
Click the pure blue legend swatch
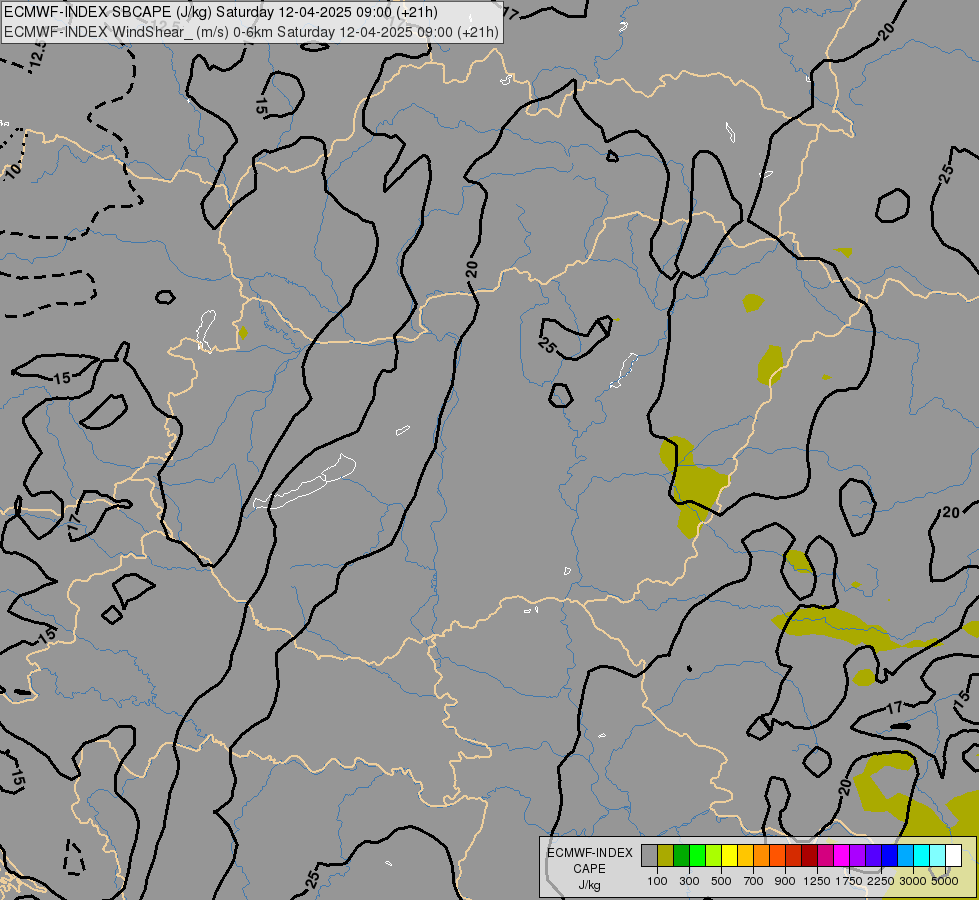pyautogui.click(x=889, y=856)
